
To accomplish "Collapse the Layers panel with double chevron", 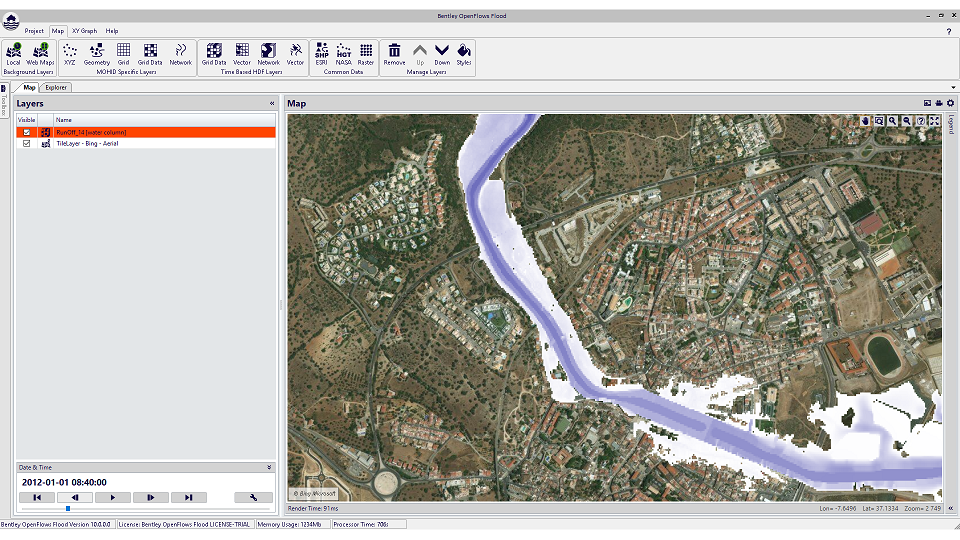I will 272,103.
